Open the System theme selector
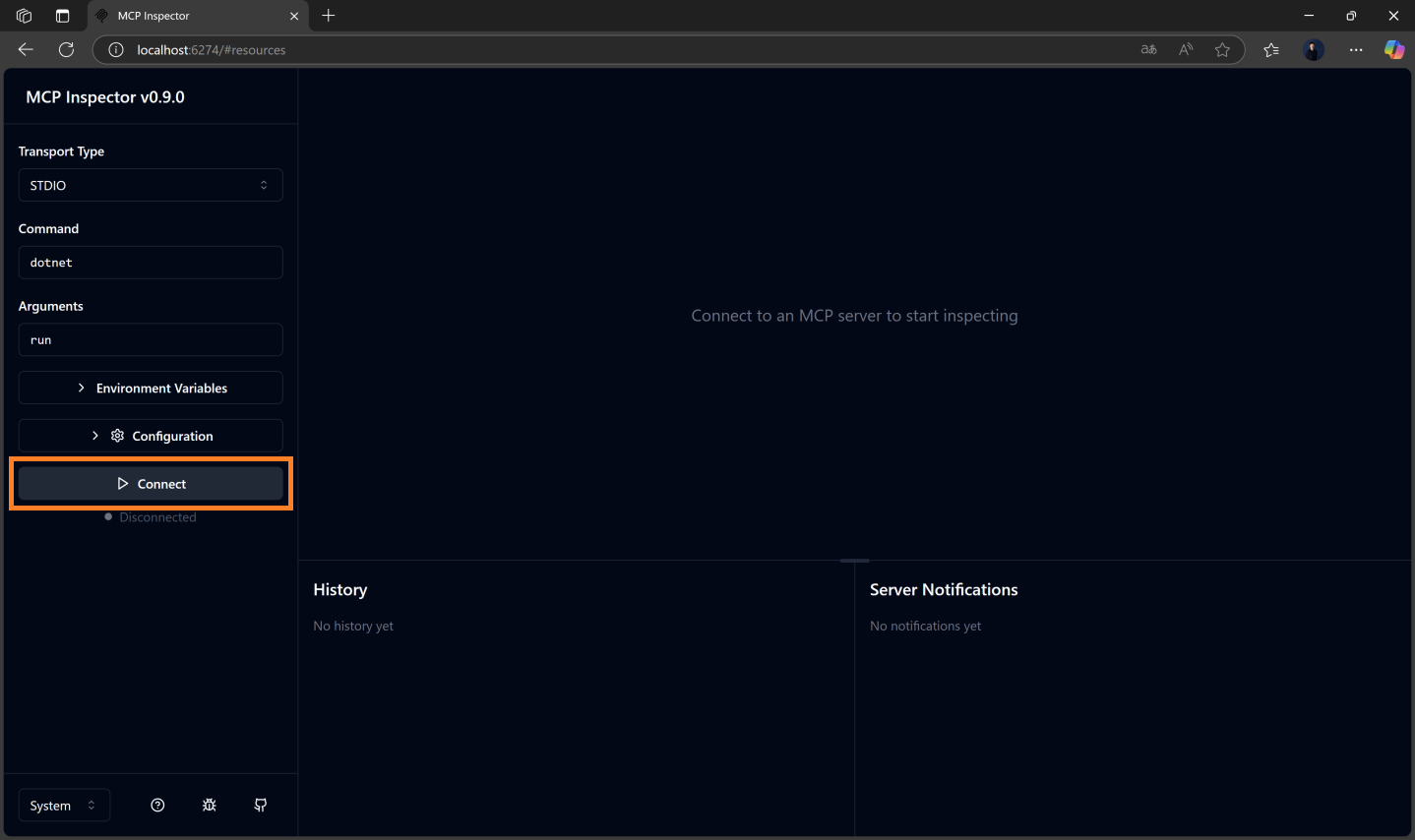 (x=64, y=806)
